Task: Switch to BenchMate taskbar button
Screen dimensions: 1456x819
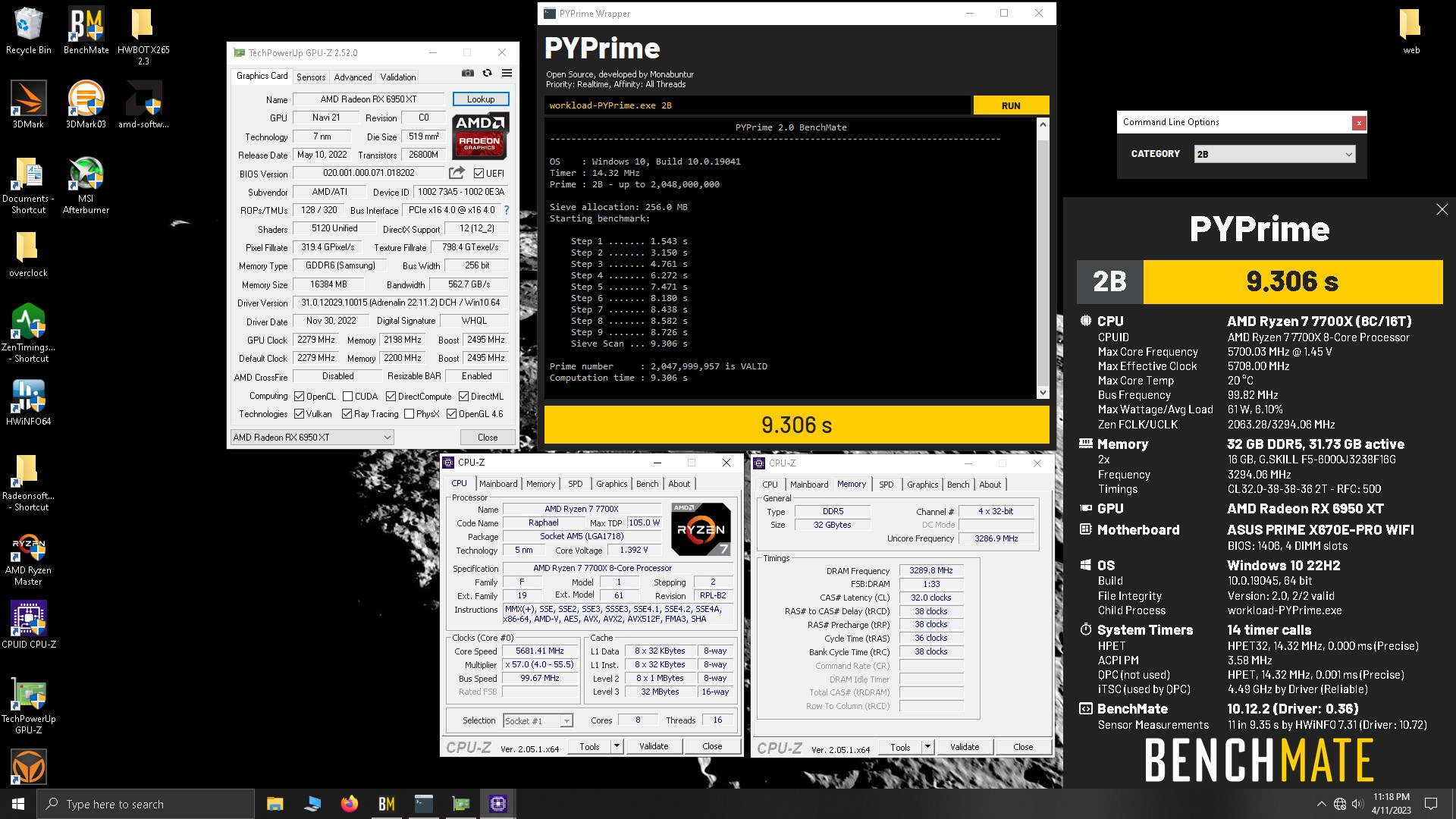Action: (386, 804)
